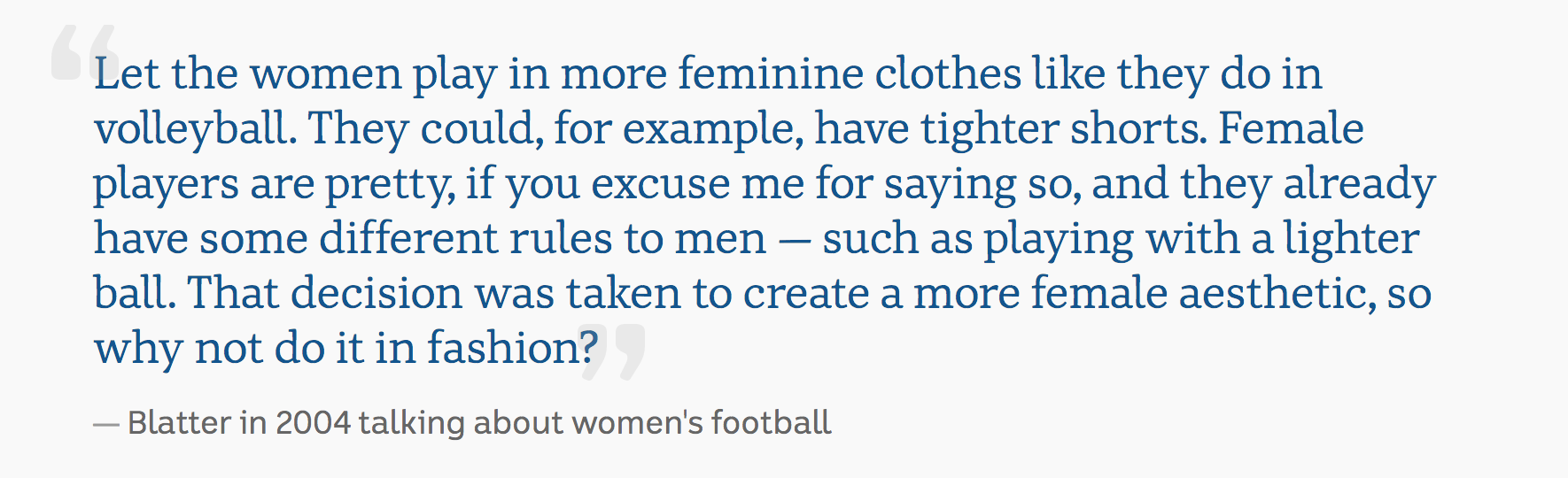Click the opening quotation mark icon
Viewport: 1568px width, 478px height.
pyautogui.click(x=85, y=53)
